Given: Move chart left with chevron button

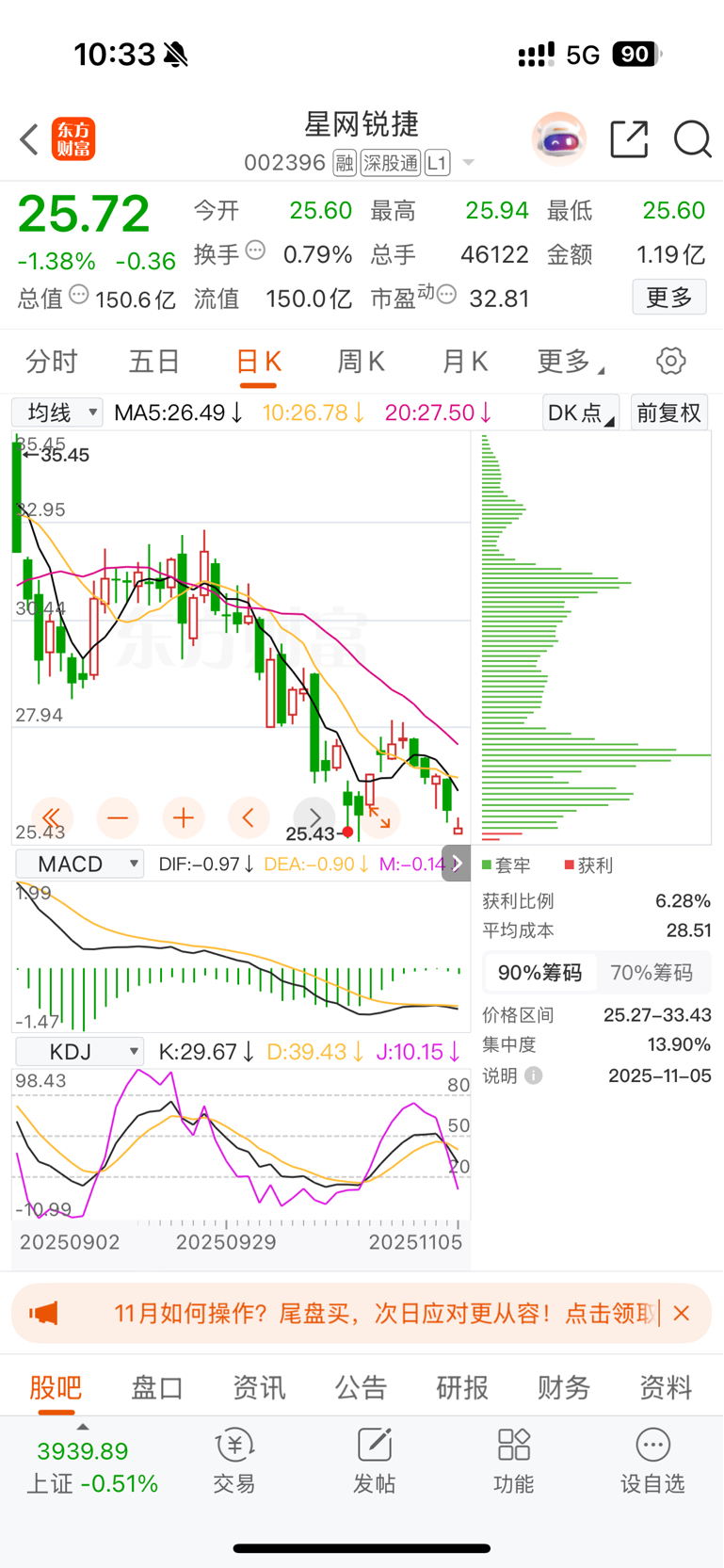Looking at the screenshot, I should click(x=249, y=817).
